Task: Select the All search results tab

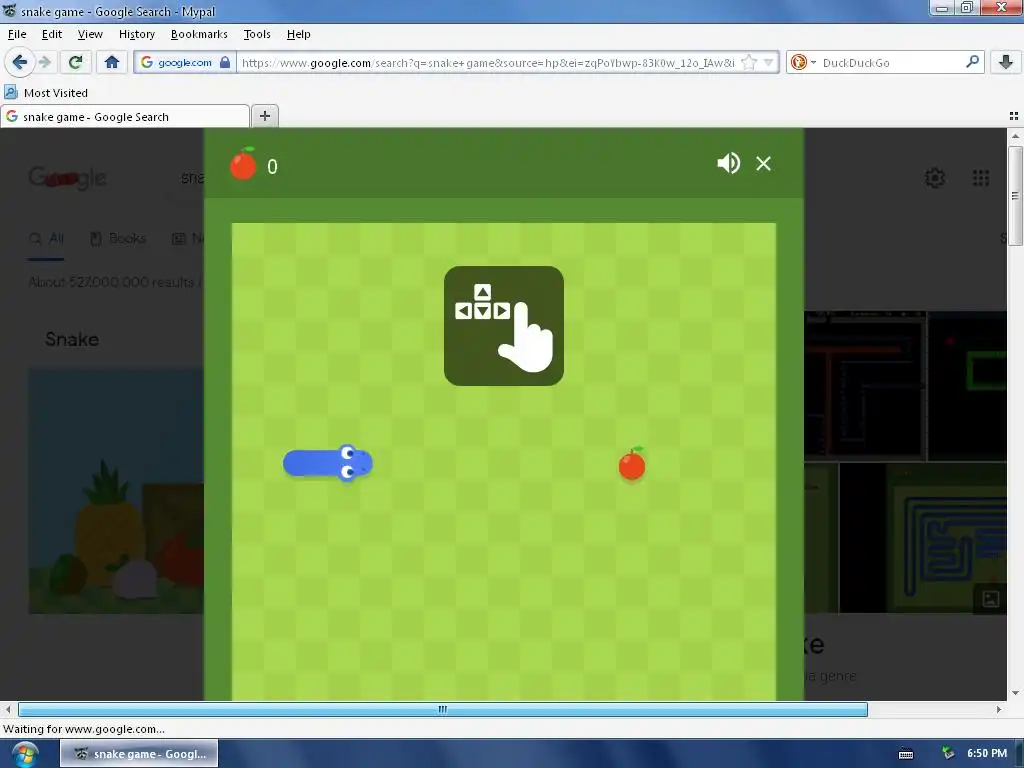Action: pyautogui.click(x=46, y=238)
